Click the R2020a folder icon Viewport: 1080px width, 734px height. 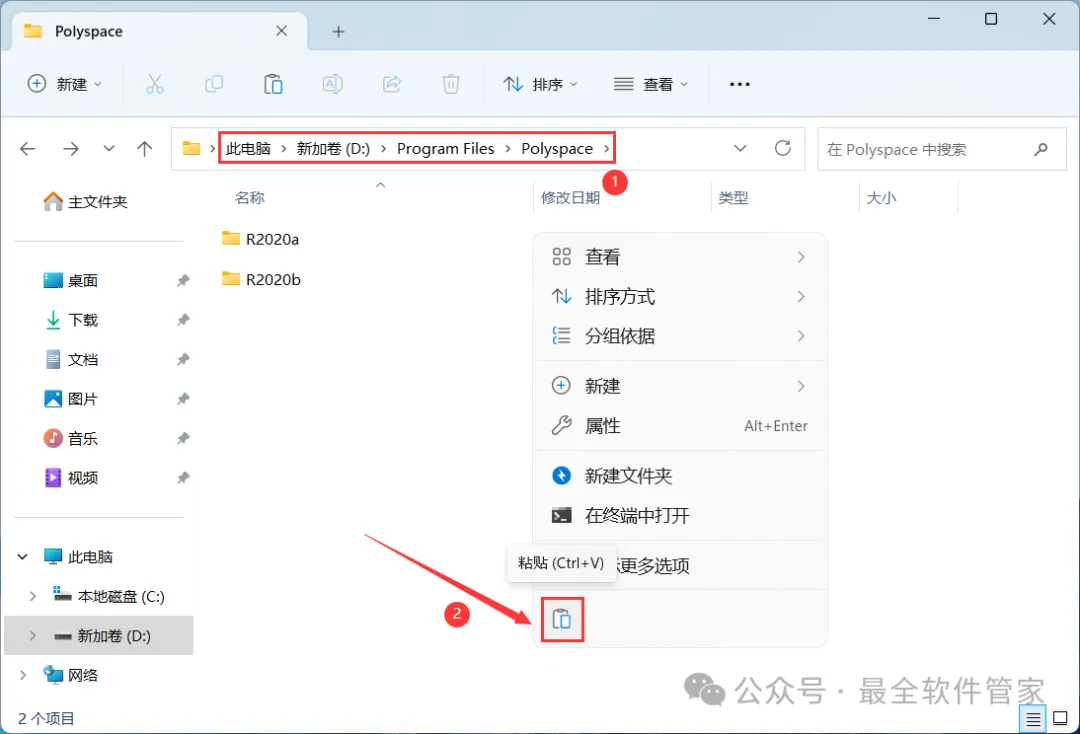(x=231, y=238)
